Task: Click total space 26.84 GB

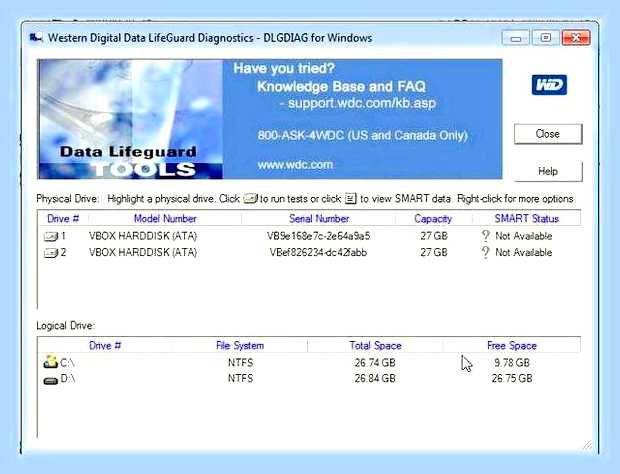Action: click(375, 378)
